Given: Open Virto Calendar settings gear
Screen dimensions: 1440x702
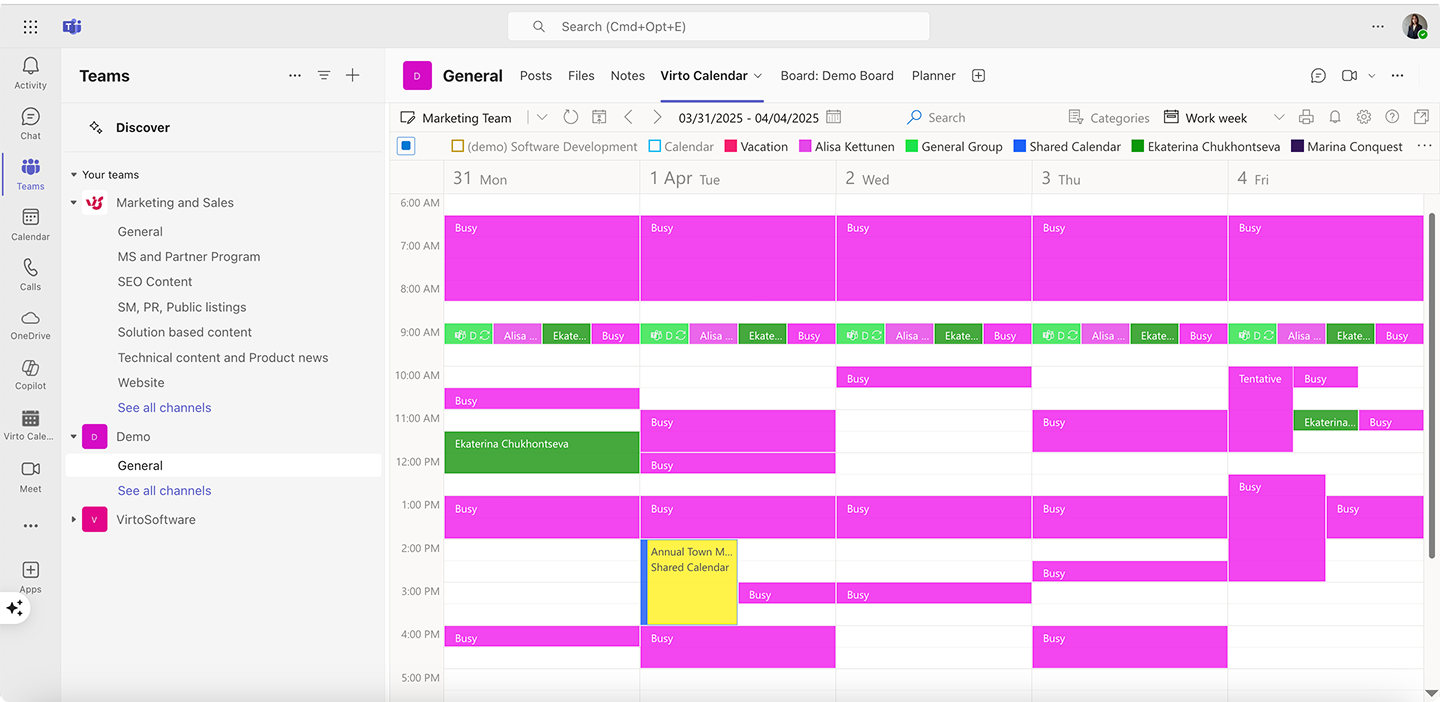Looking at the screenshot, I should point(1363,117).
